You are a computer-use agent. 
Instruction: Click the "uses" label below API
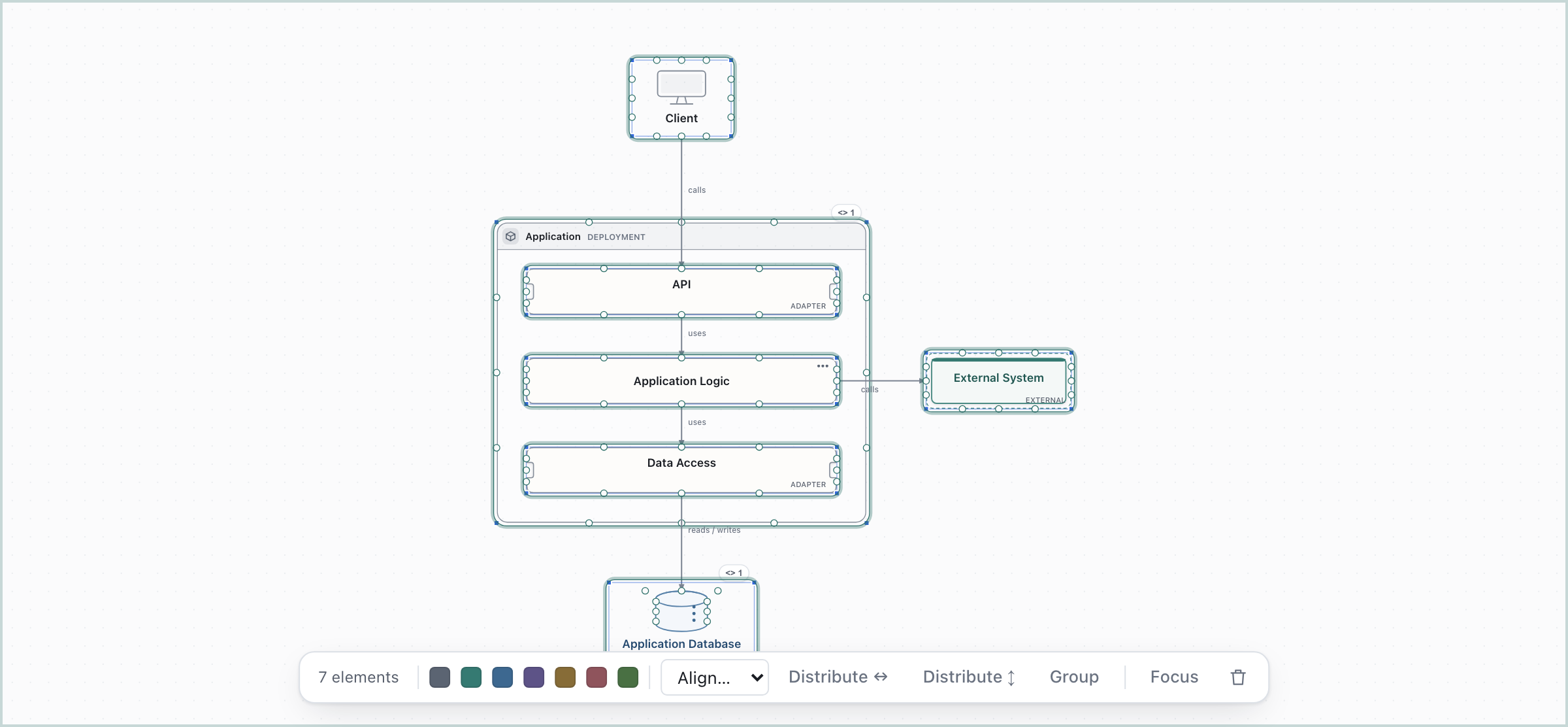(x=696, y=333)
